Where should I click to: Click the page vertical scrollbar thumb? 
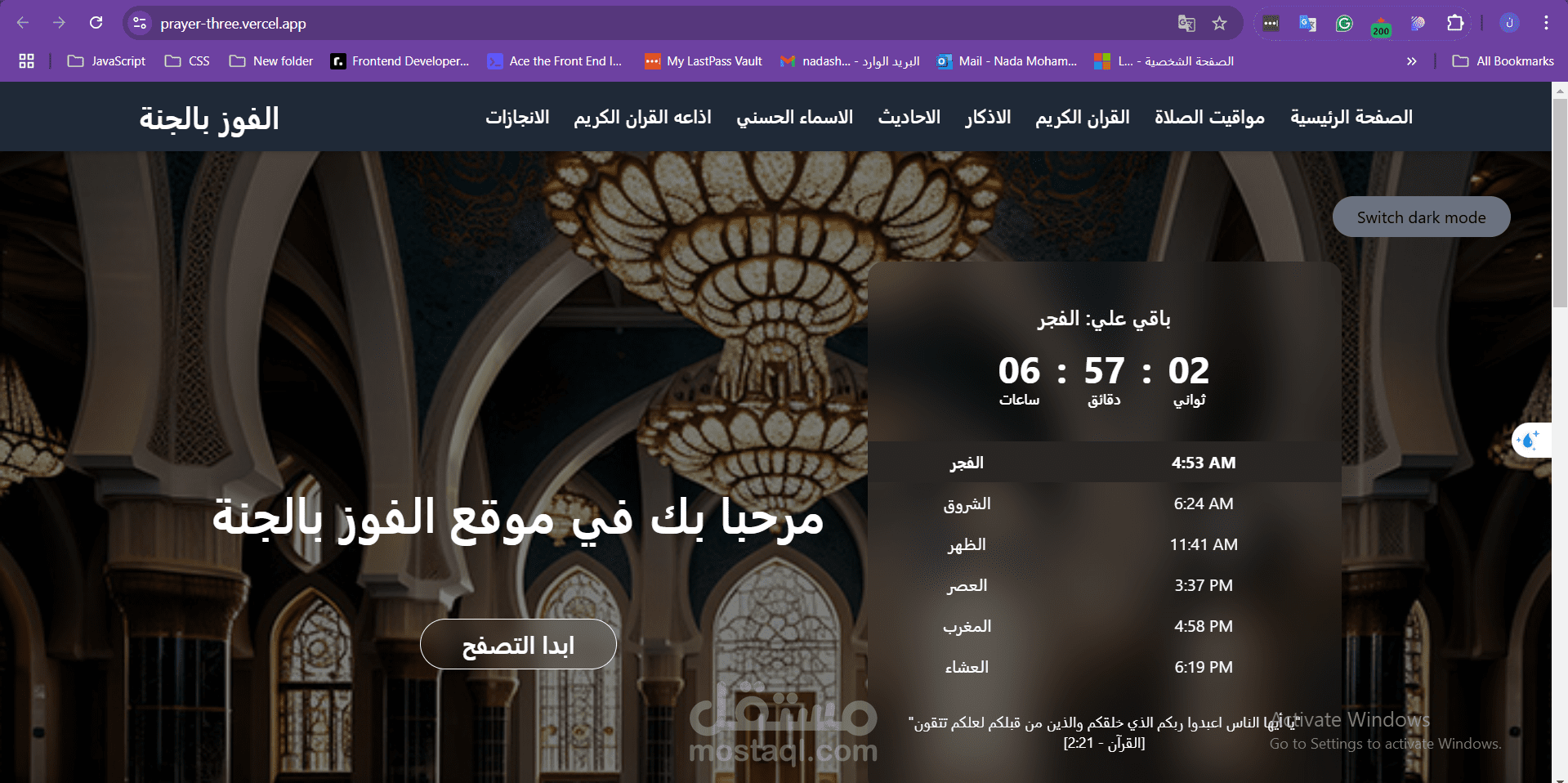click(x=1560, y=202)
